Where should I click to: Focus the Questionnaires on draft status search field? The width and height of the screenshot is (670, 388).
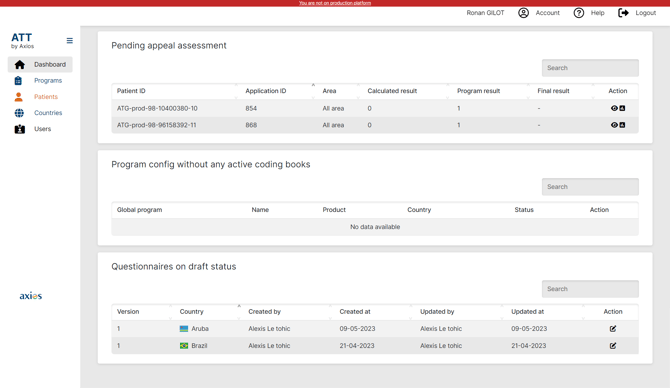590,289
